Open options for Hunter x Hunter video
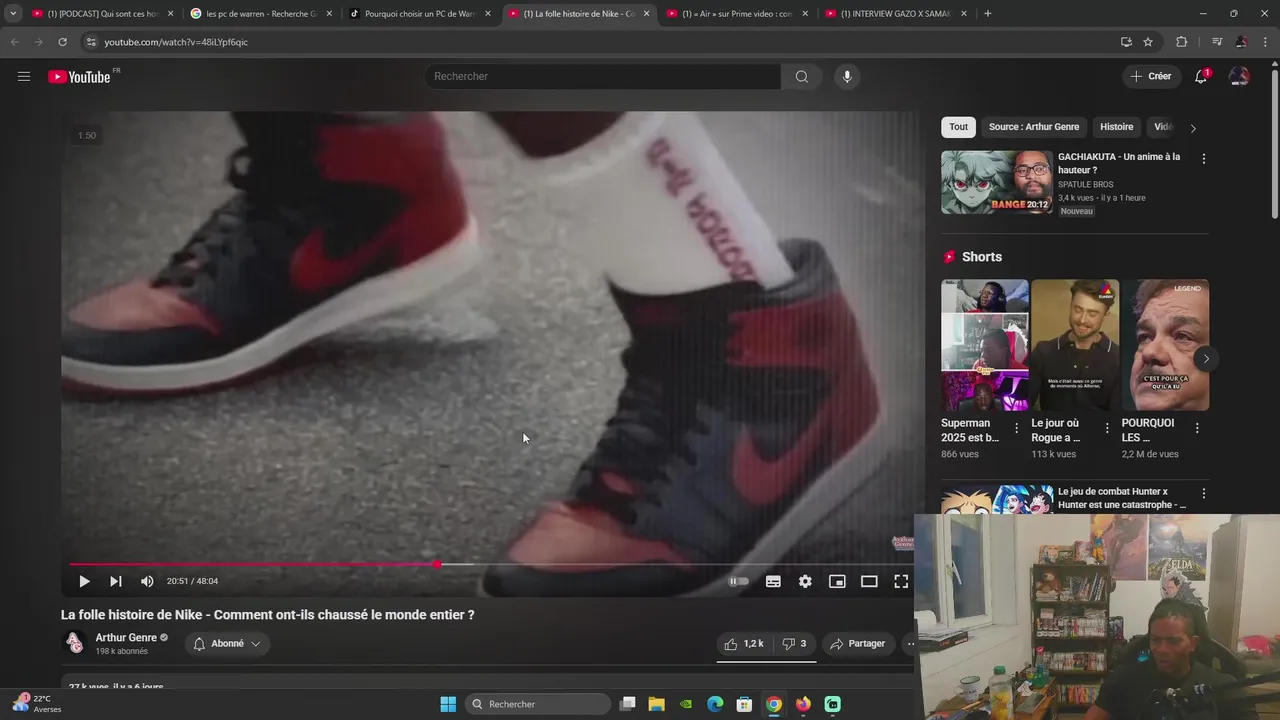Screen dimensions: 1280x720 point(1203,493)
